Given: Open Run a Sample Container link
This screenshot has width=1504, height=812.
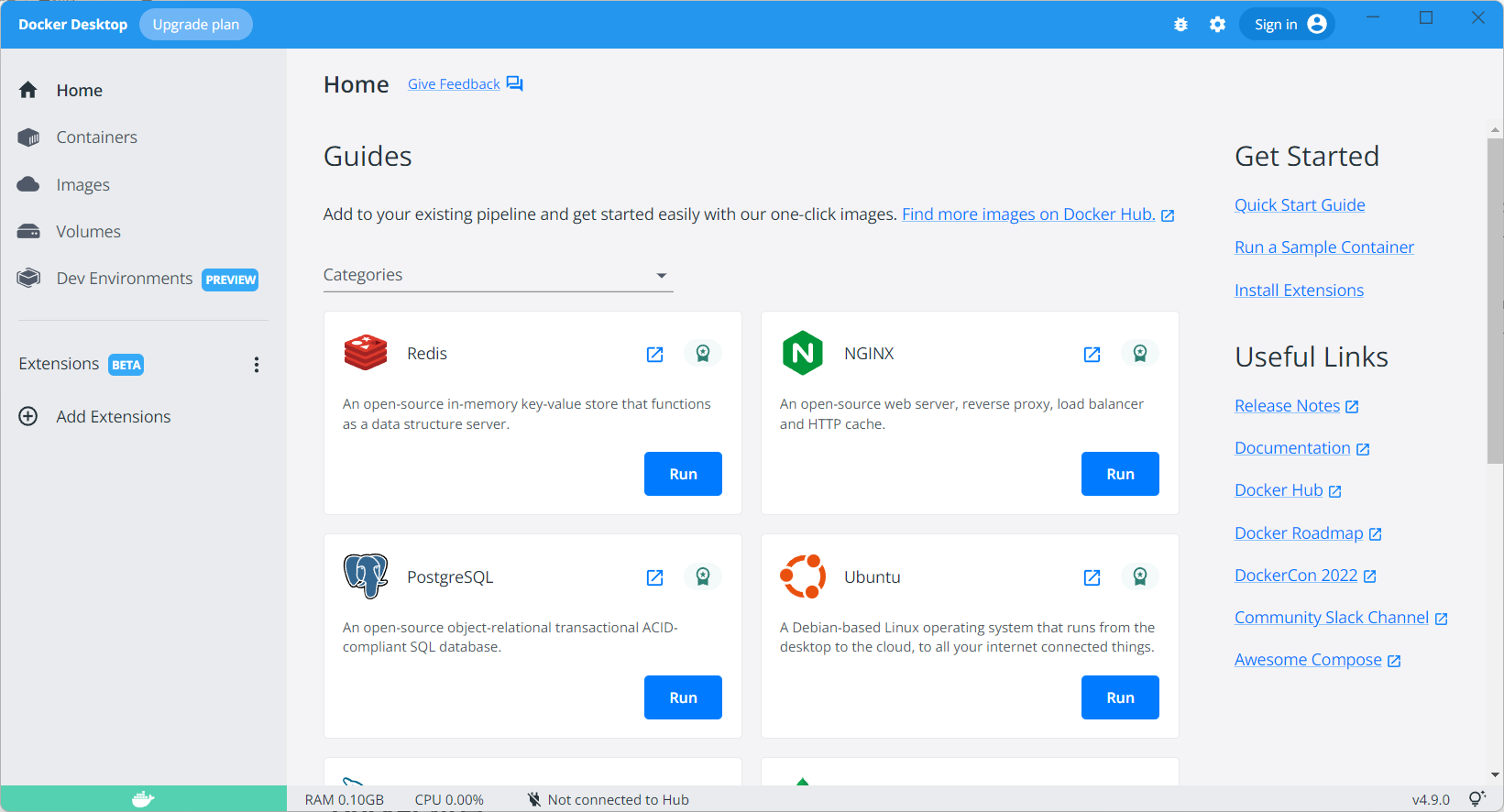Looking at the screenshot, I should 1324,247.
